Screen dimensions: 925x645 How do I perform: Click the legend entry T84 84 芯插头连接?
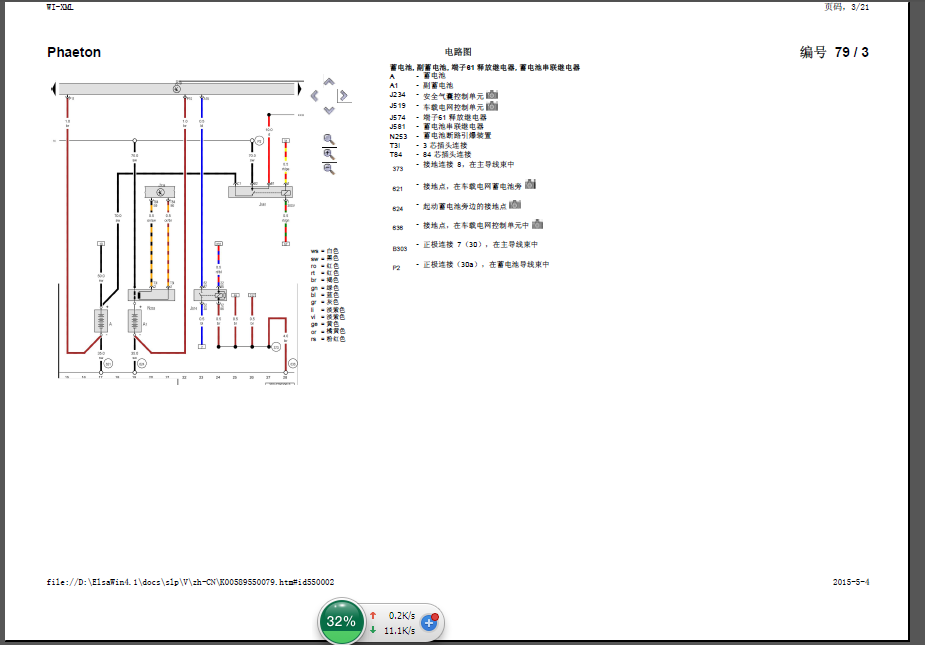431,155
